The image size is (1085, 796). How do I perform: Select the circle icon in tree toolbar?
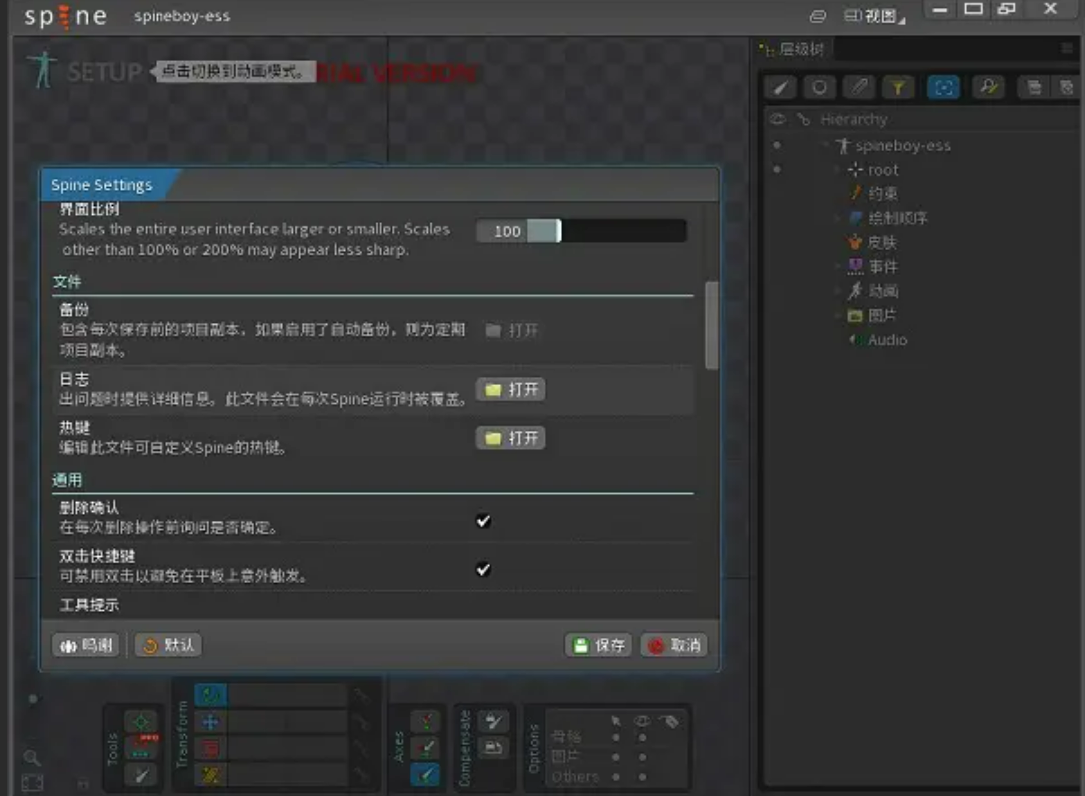point(819,87)
